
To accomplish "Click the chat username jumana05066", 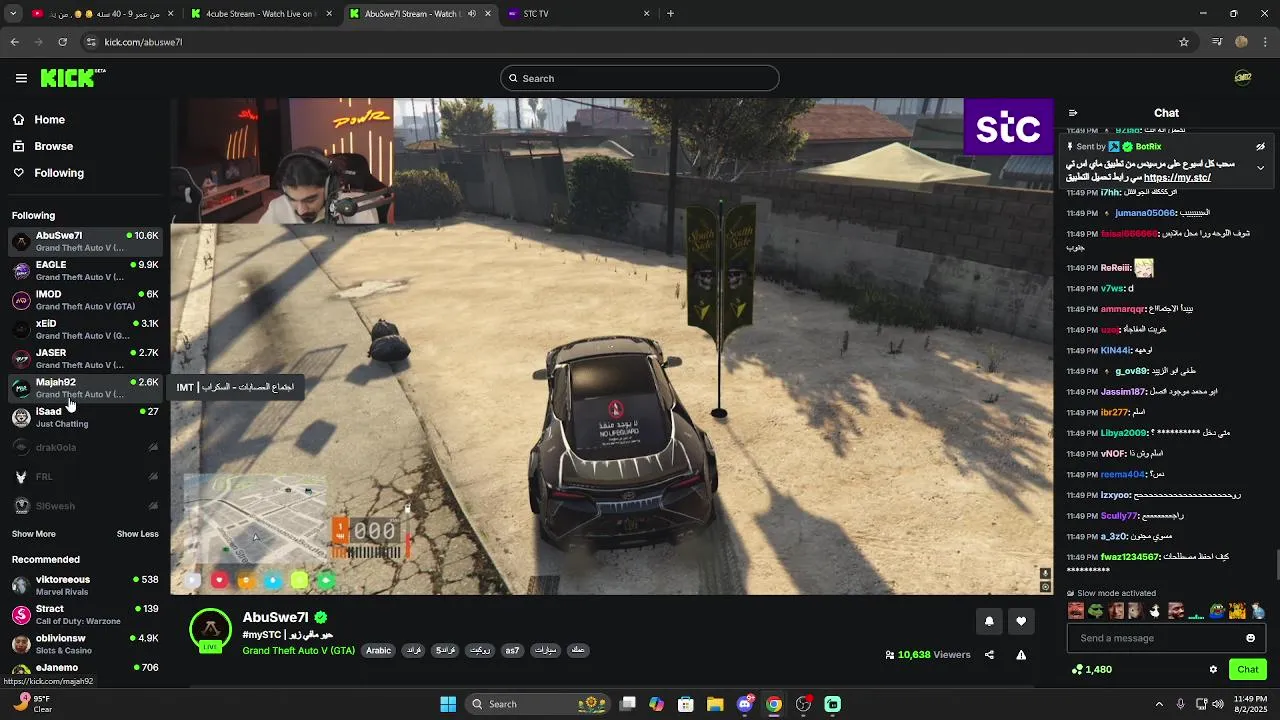I will point(1145,213).
